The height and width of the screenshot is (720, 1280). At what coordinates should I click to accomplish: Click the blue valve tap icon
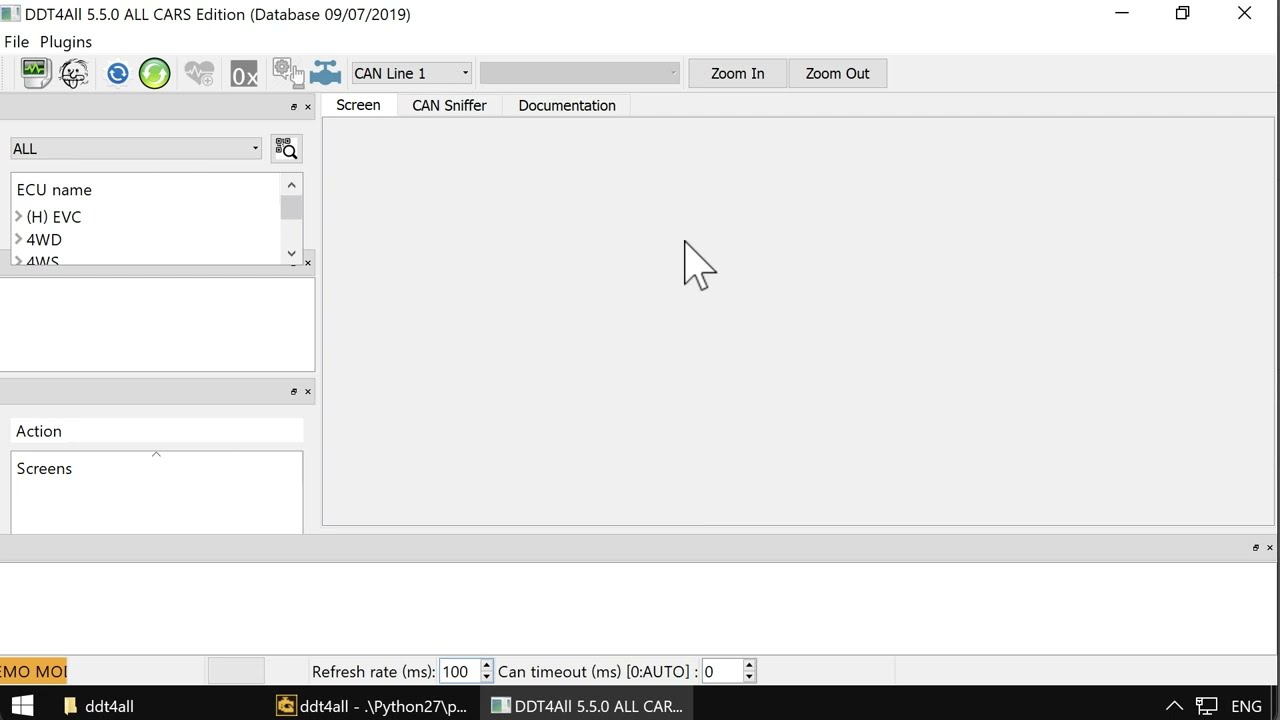click(x=325, y=73)
